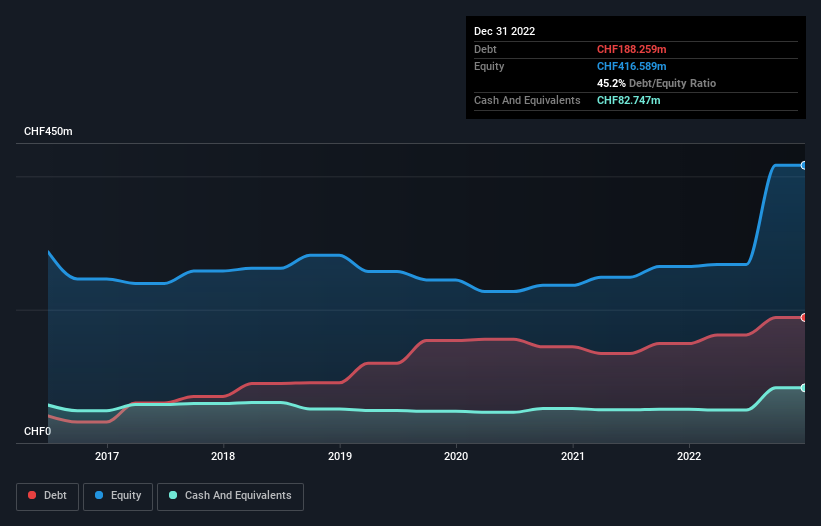This screenshot has height=526, width=821.
Task: Click the 2017 x-axis label
Action: (107, 456)
